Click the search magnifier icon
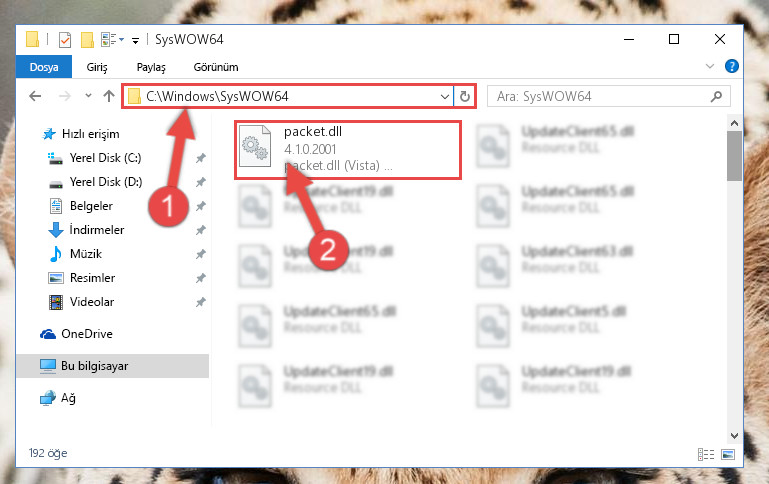The width and height of the screenshot is (769, 484). pos(716,97)
